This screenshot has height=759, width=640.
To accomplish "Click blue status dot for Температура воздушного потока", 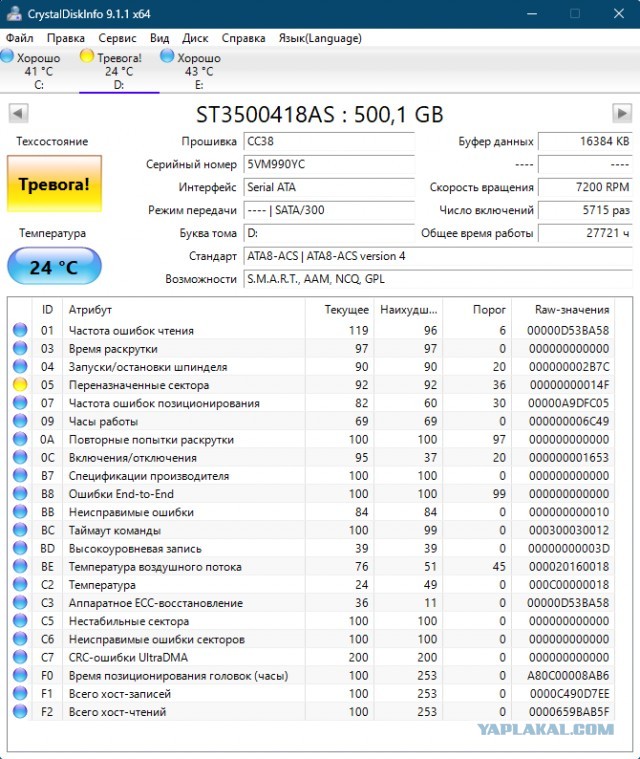I will pyautogui.click(x=20, y=566).
